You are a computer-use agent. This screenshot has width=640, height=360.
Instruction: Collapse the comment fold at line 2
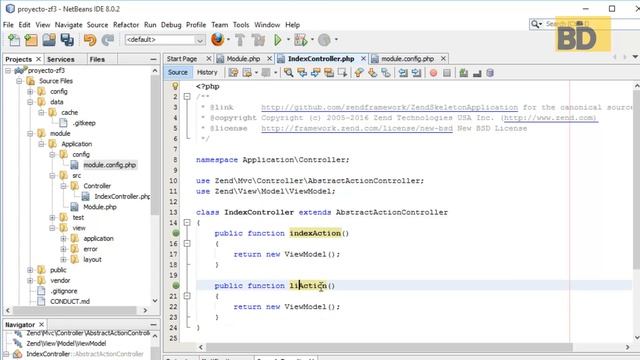click(x=187, y=97)
